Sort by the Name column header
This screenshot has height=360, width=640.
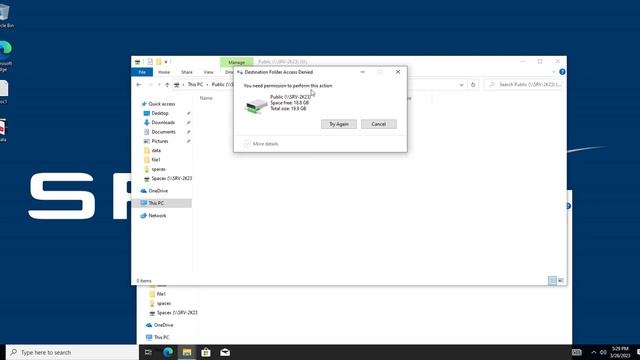[x=206, y=98]
